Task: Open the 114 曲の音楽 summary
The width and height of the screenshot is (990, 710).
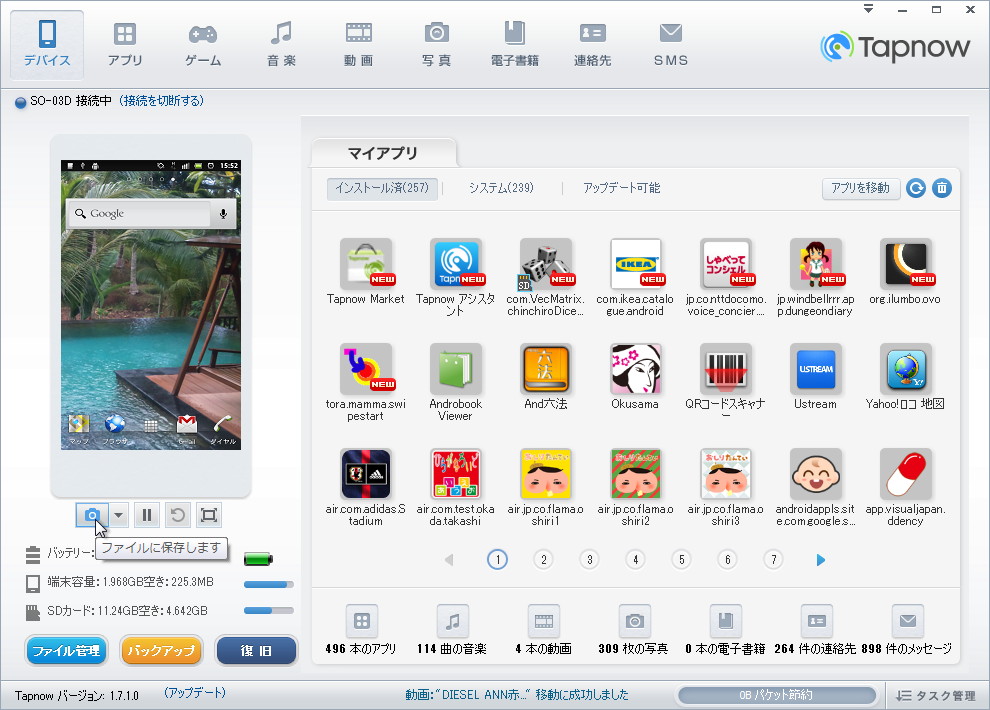Action: (x=452, y=629)
